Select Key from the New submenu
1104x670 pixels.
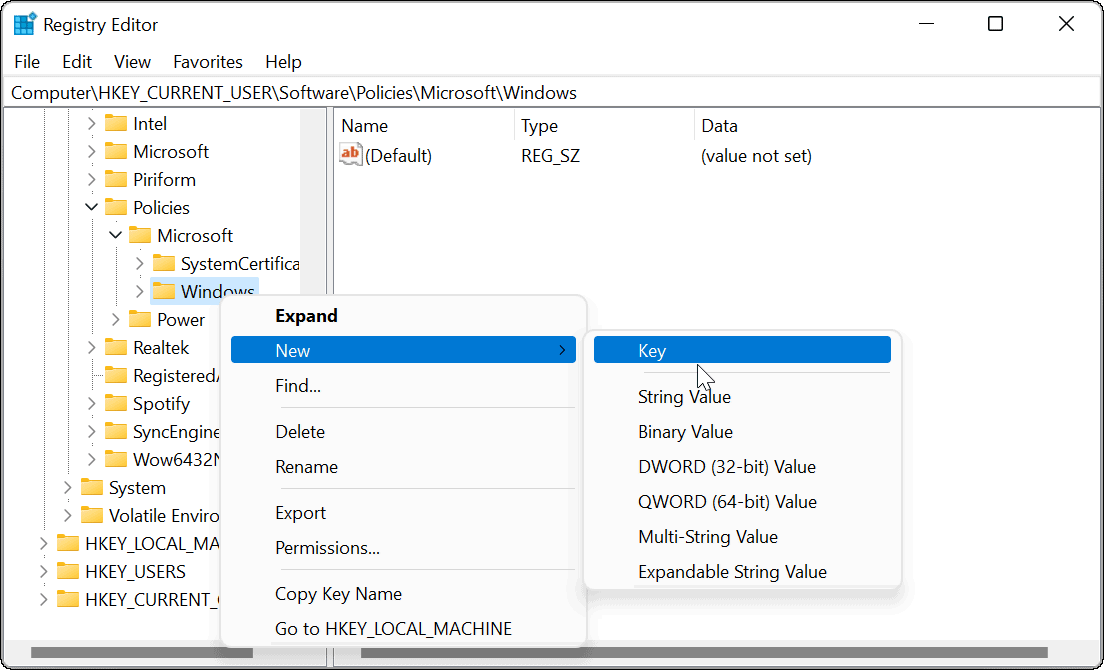[654, 350]
